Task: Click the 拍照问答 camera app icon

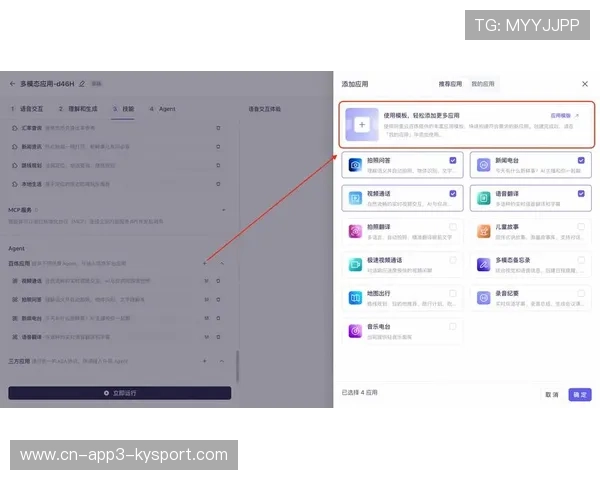Action: pos(355,165)
